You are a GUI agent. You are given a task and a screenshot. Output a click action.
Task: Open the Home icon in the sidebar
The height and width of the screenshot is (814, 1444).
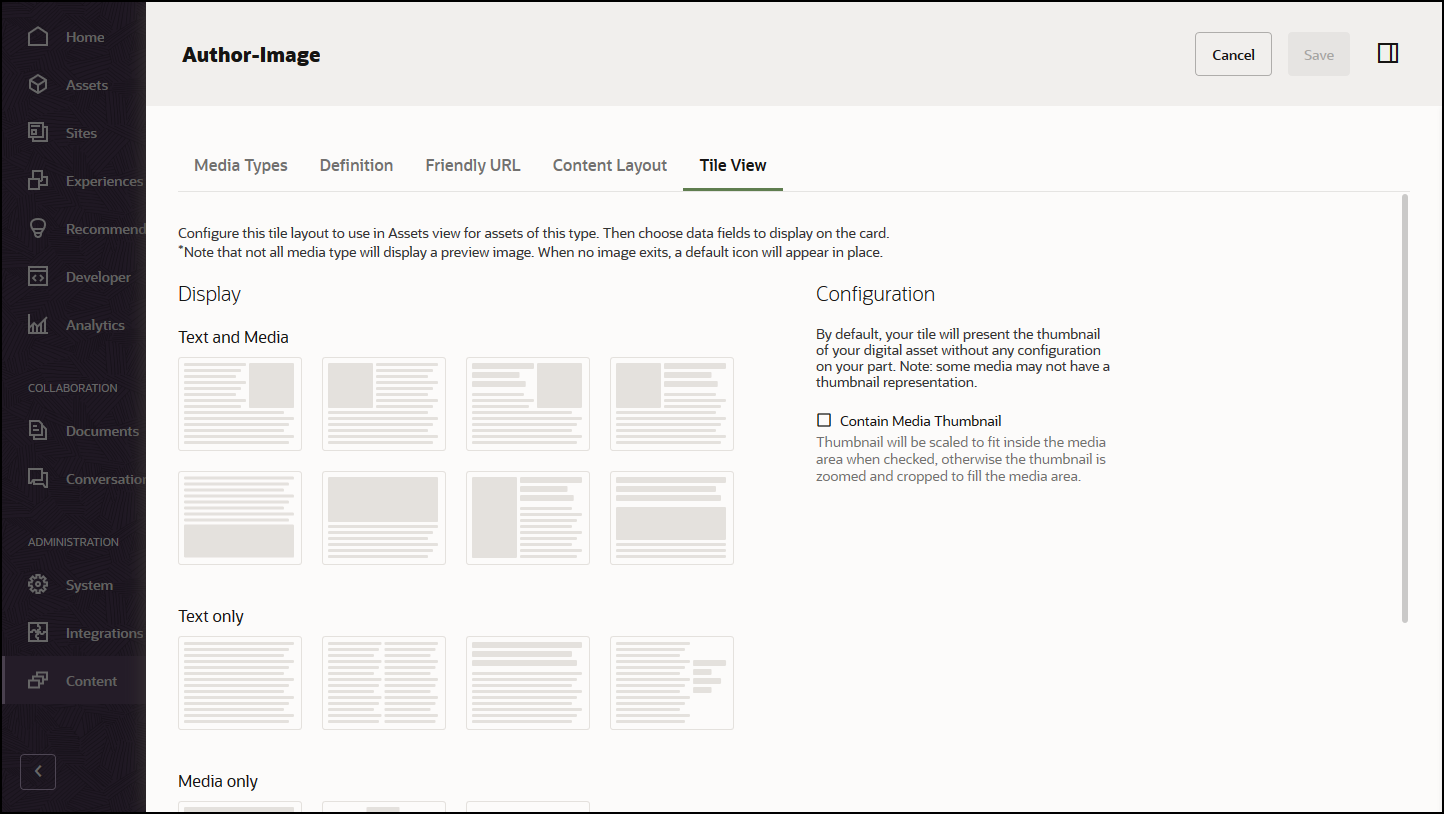click(x=38, y=37)
